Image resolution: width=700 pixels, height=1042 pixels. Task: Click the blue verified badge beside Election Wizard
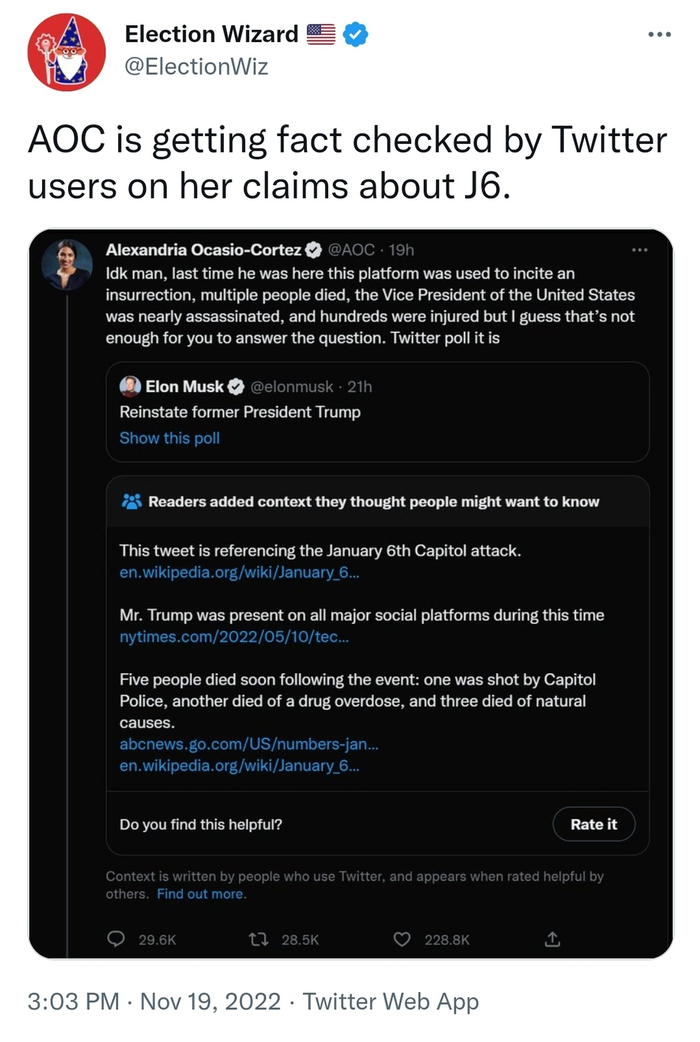355,35
